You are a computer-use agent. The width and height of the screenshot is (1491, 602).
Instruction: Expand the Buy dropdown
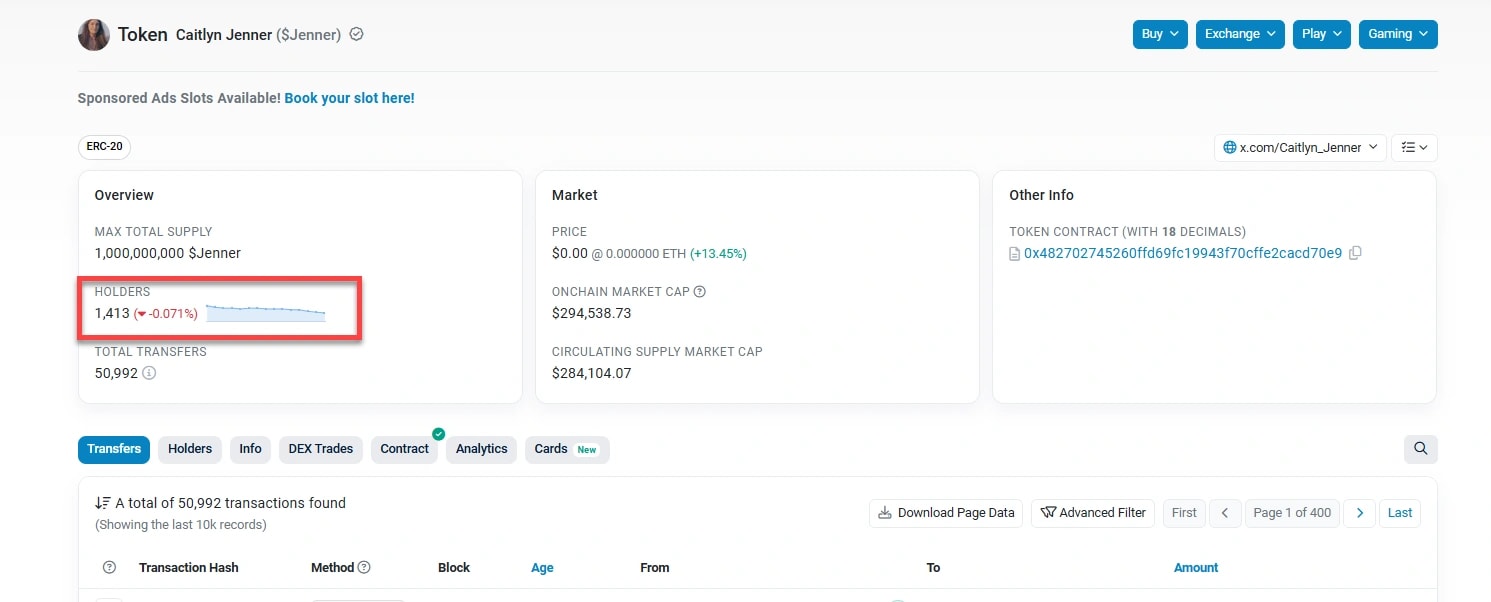(x=1160, y=34)
